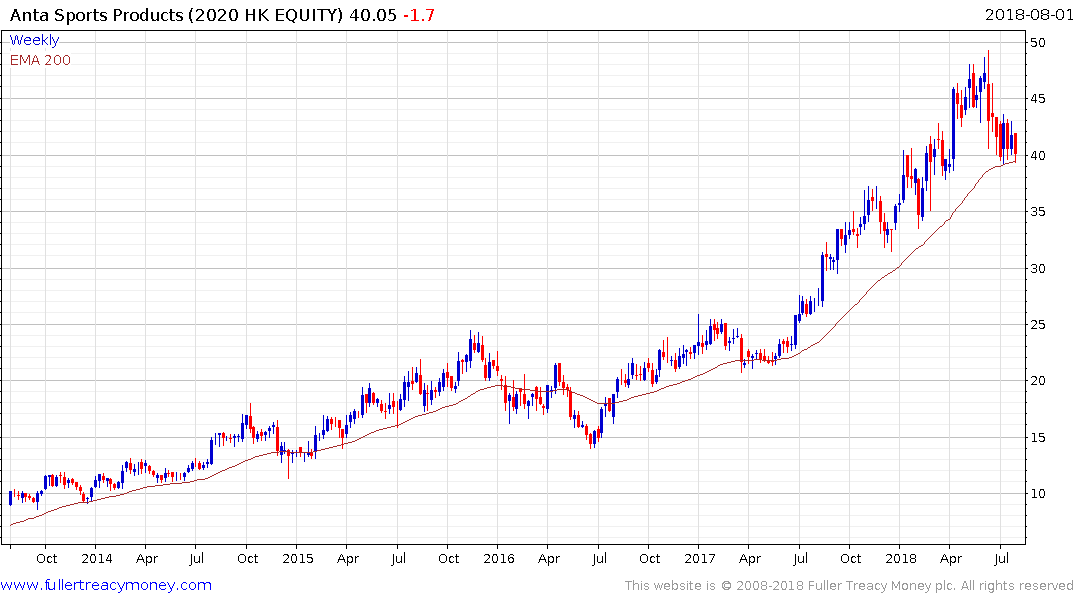Click the date label 2018-08-01
Image resolution: width=1075 pixels, height=600 pixels.
(1028, 14)
